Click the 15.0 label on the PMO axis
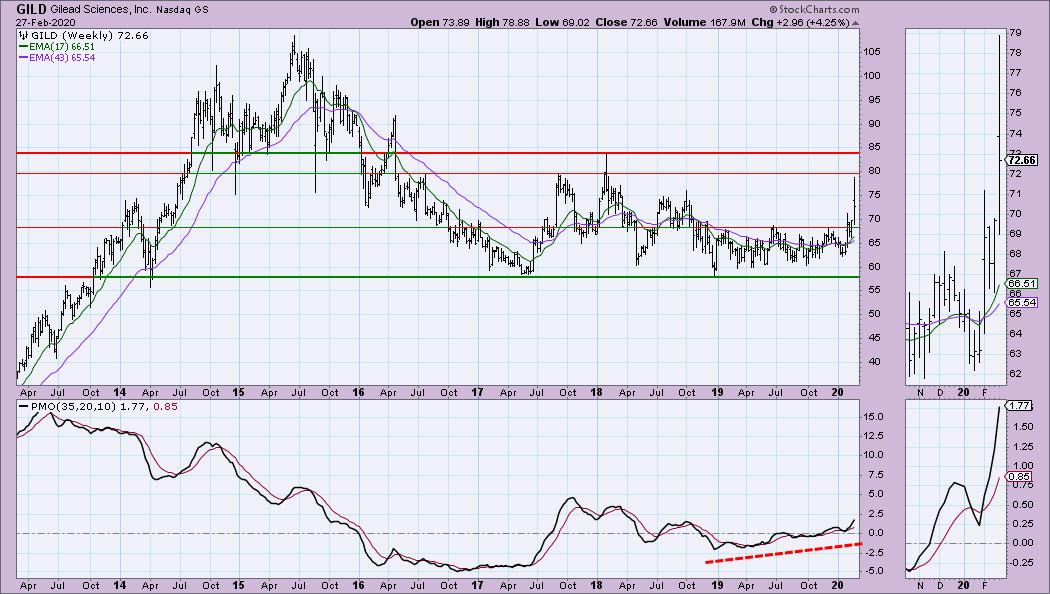Screen dimensions: 1050x594 (874, 417)
